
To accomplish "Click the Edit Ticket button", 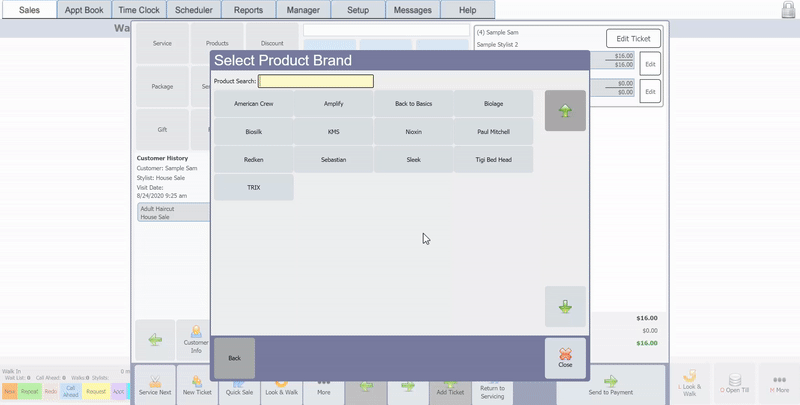I will coord(633,38).
